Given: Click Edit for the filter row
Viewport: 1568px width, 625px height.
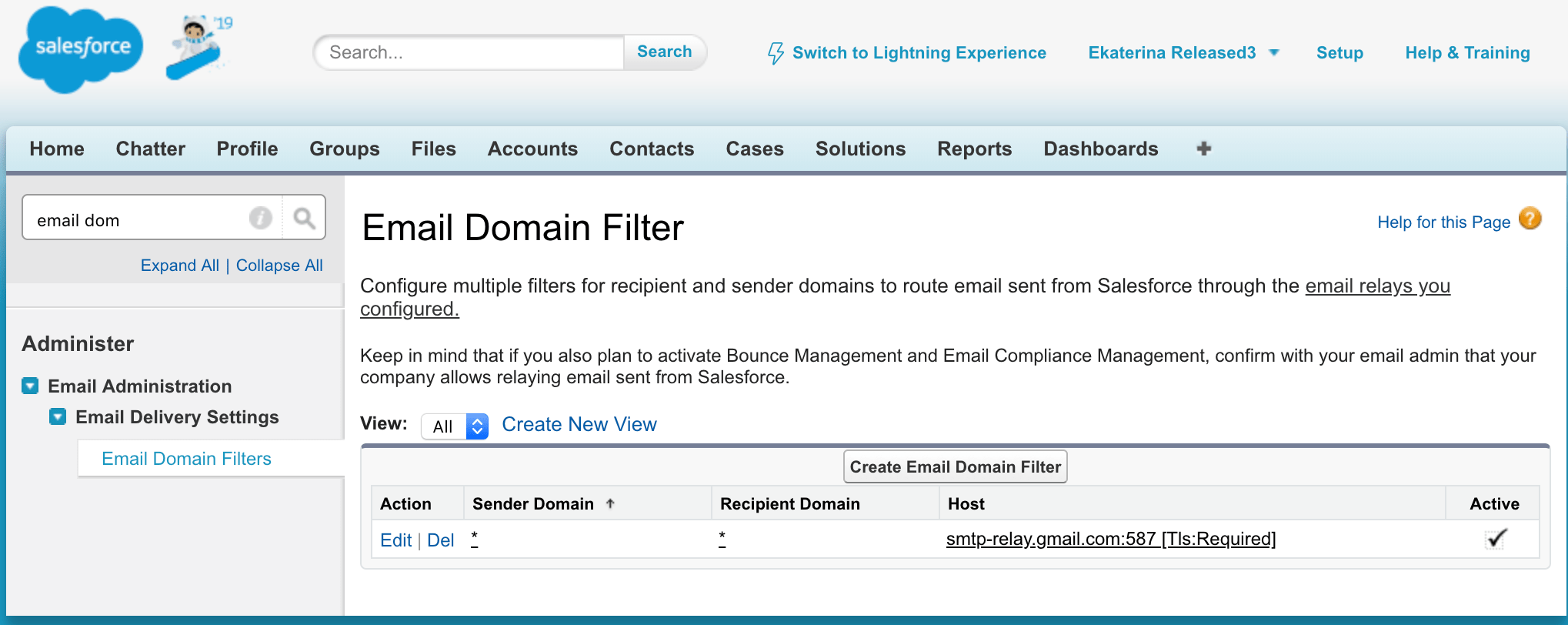Looking at the screenshot, I should point(395,540).
